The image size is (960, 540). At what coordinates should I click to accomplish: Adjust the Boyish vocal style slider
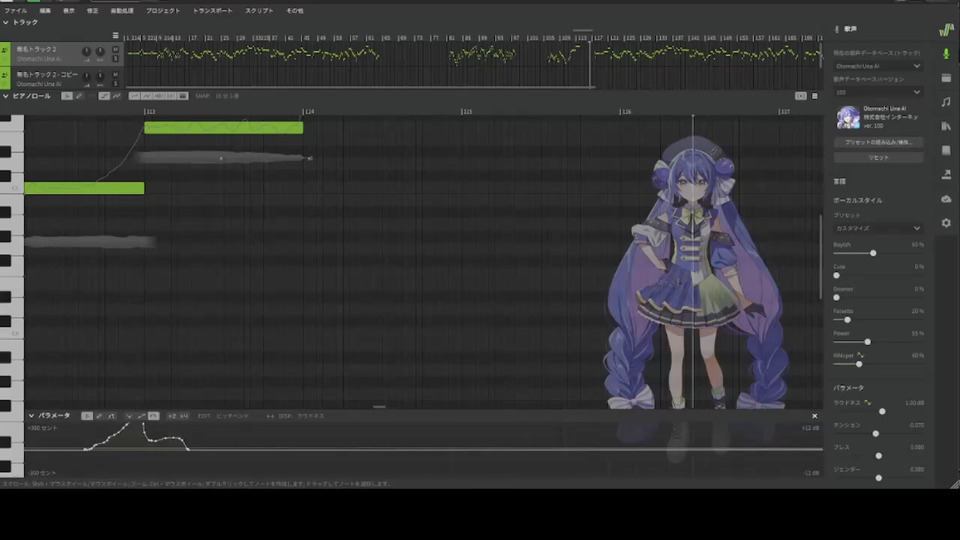[x=873, y=253]
